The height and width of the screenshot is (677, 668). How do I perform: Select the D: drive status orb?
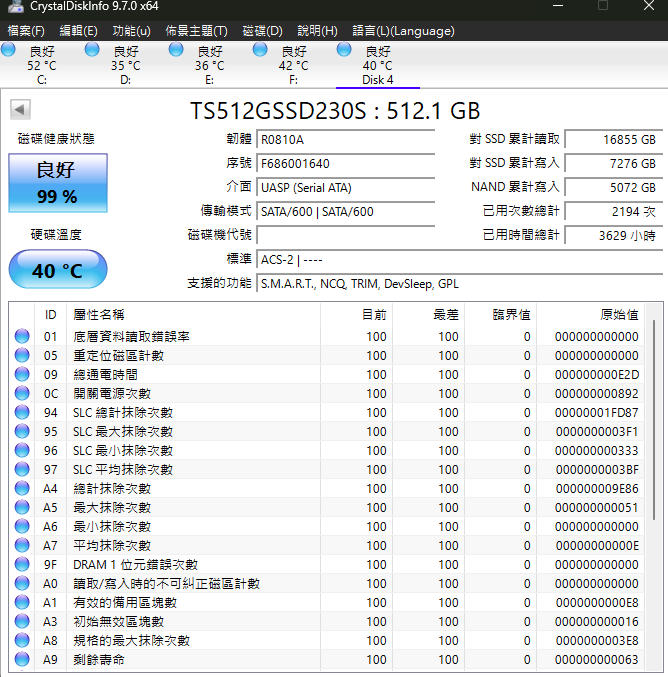coord(92,49)
